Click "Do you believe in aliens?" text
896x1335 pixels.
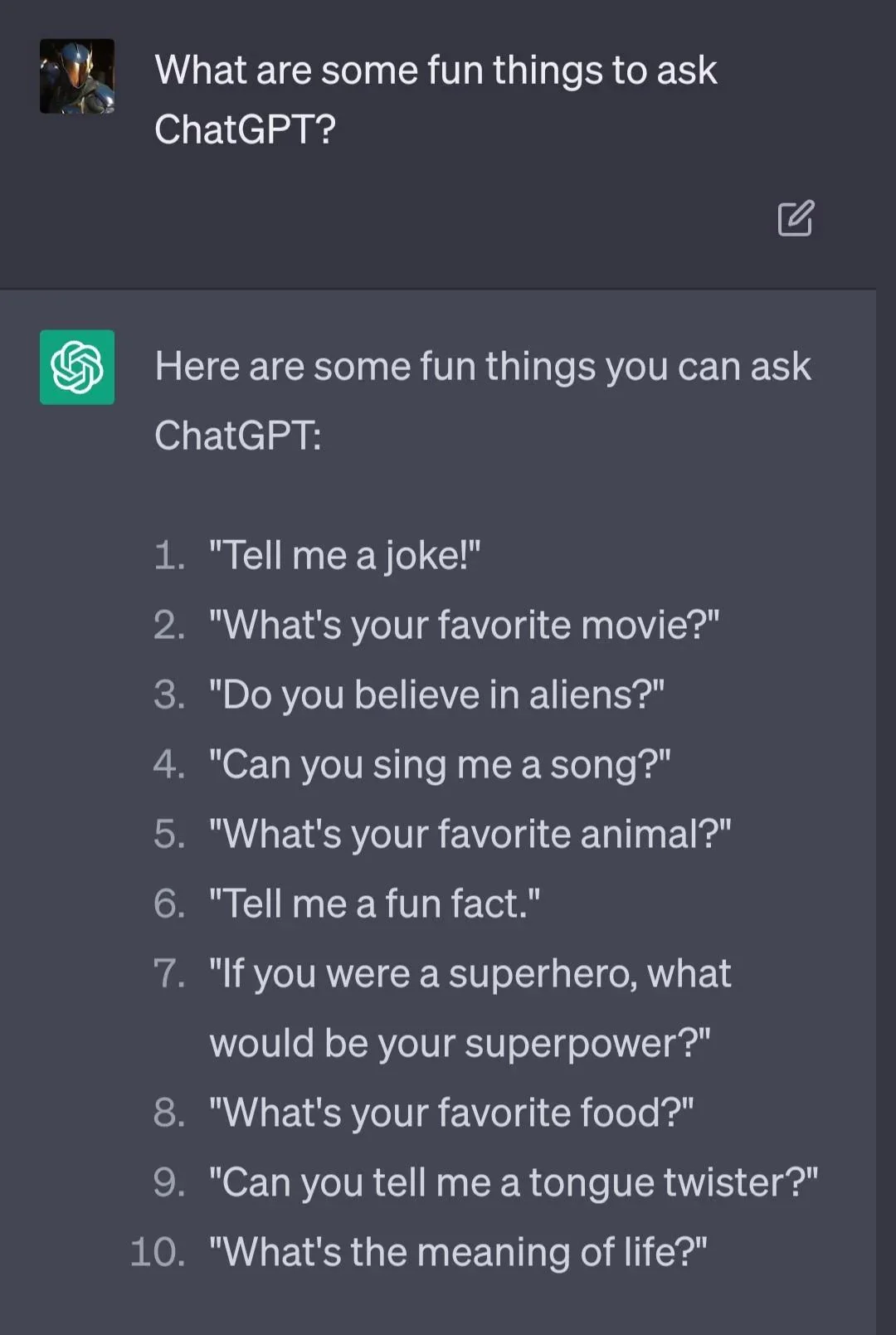coord(436,694)
